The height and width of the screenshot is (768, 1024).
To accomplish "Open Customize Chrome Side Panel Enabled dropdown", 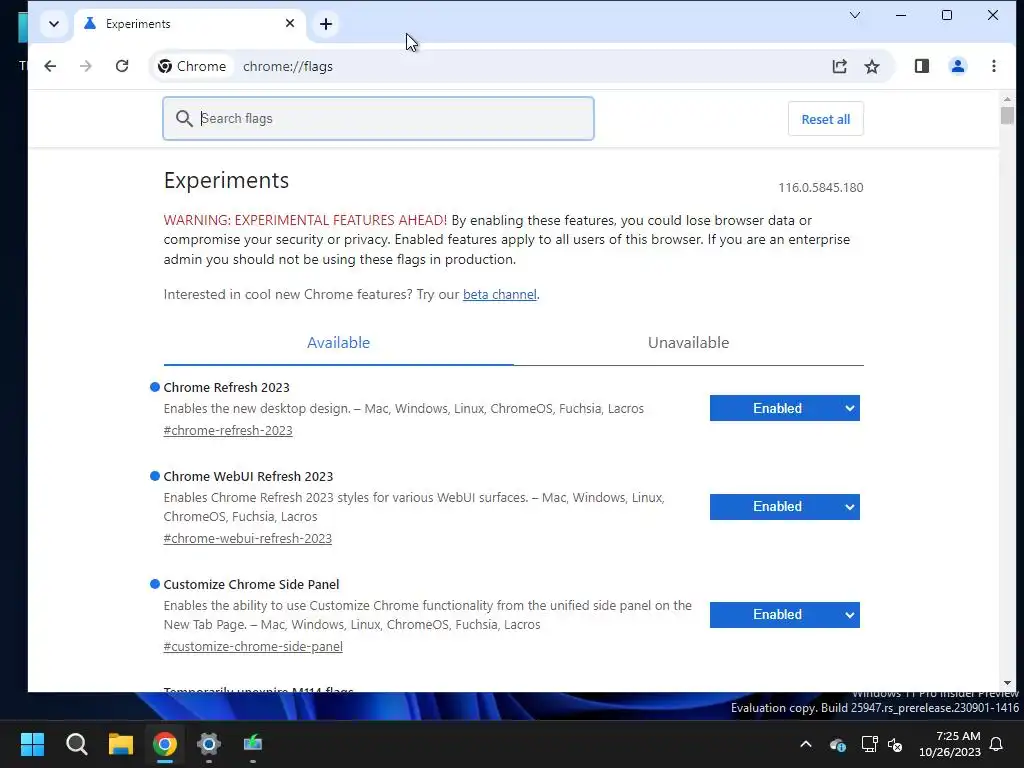I will 784,615.
